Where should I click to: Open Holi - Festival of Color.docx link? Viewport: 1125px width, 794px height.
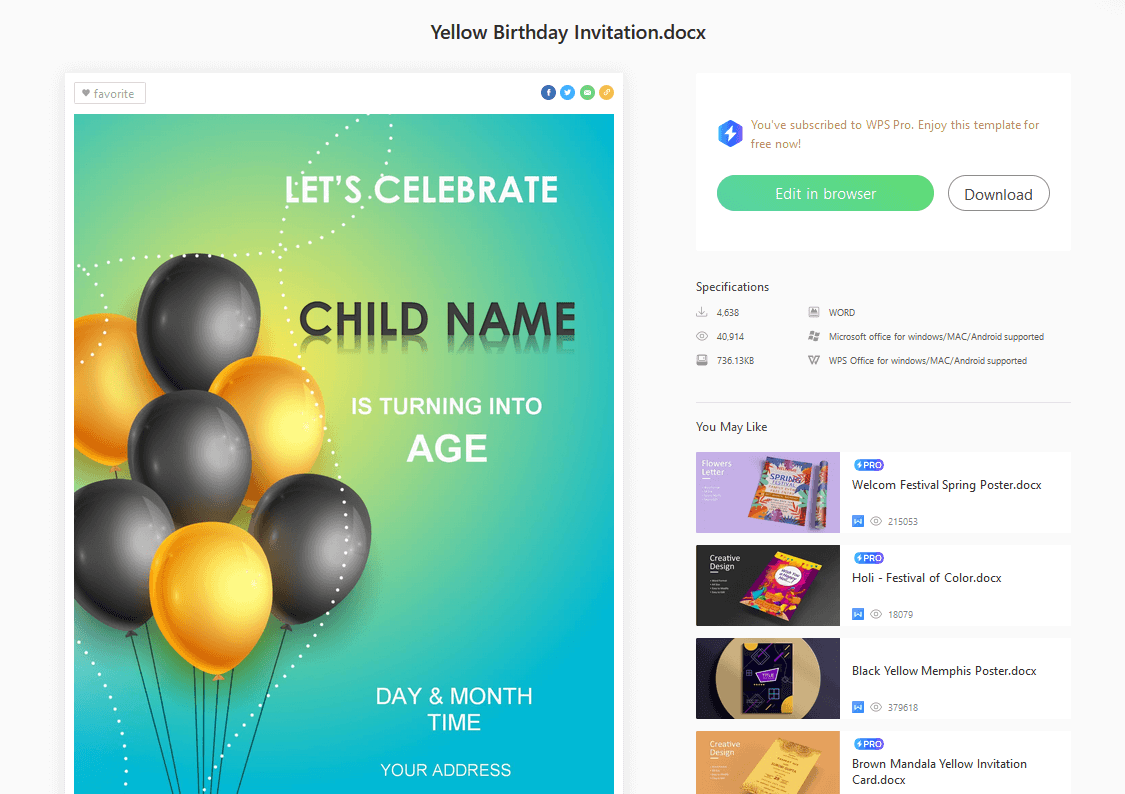pyautogui.click(x=926, y=578)
